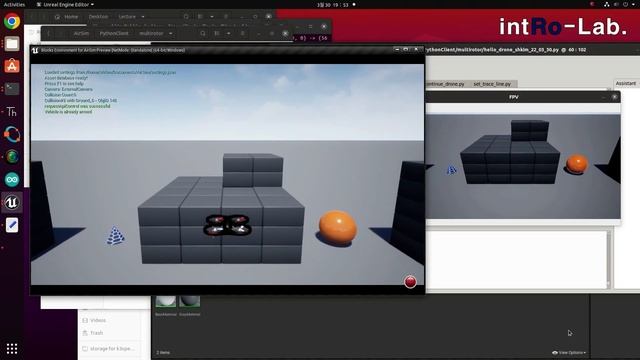640x360 pixels.
Task: Launch Arduino IDE from the dock
Action: (x=12, y=180)
